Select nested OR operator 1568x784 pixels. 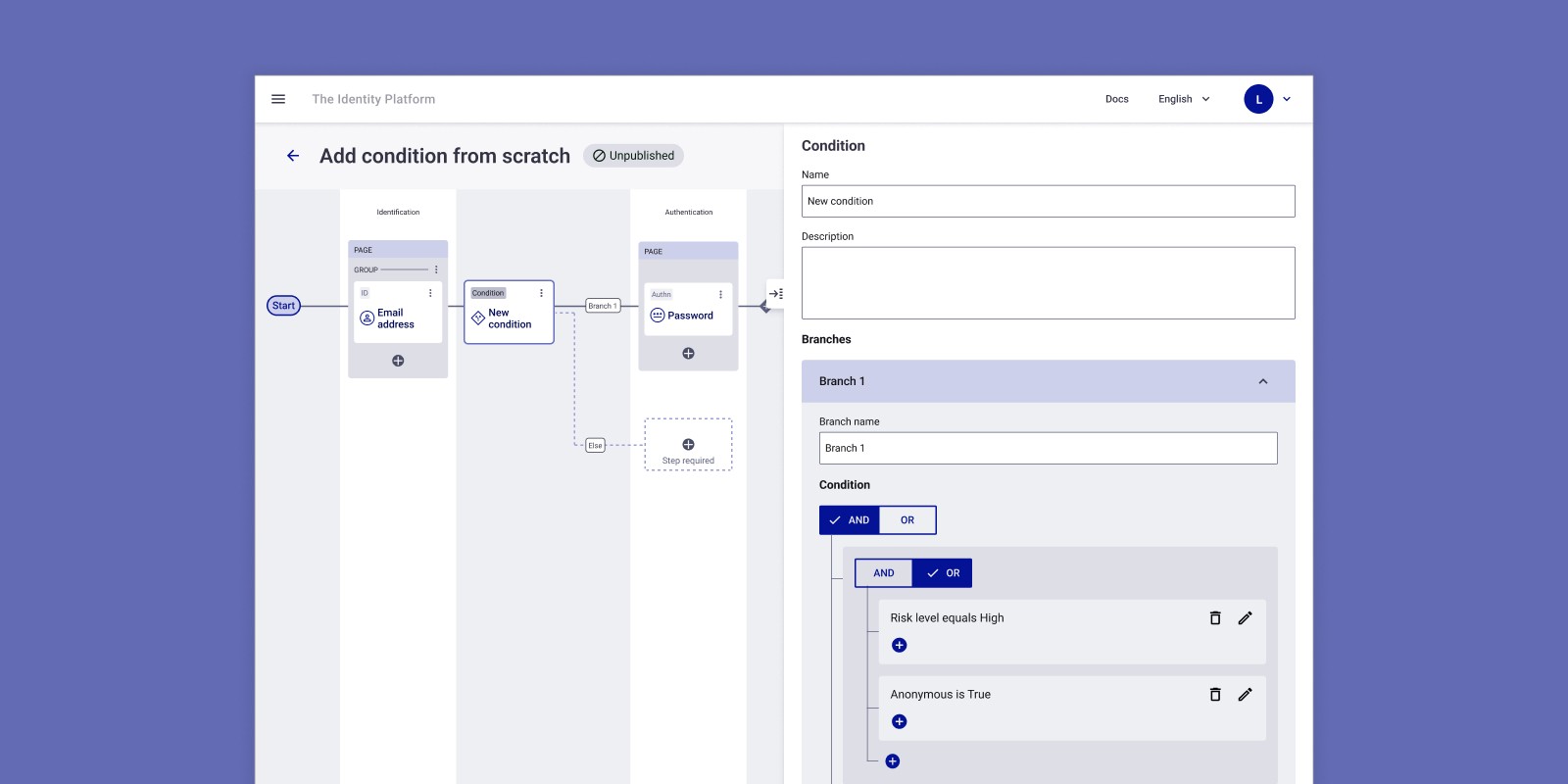point(943,573)
